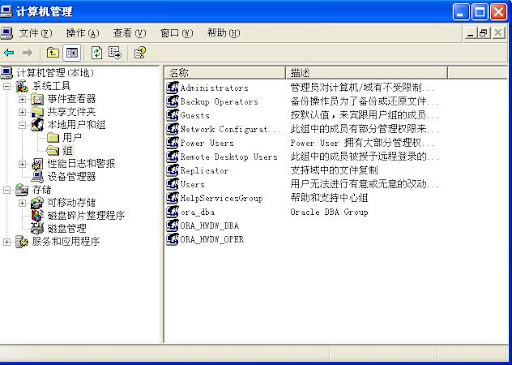This screenshot has height=365, width=512.
Task: Select 用户 folder in the tree
Action: [x=72, y=137]
